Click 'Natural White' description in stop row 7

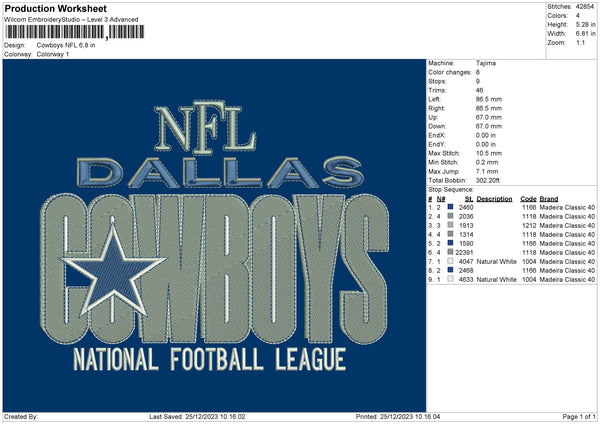(x=497, y=261)
